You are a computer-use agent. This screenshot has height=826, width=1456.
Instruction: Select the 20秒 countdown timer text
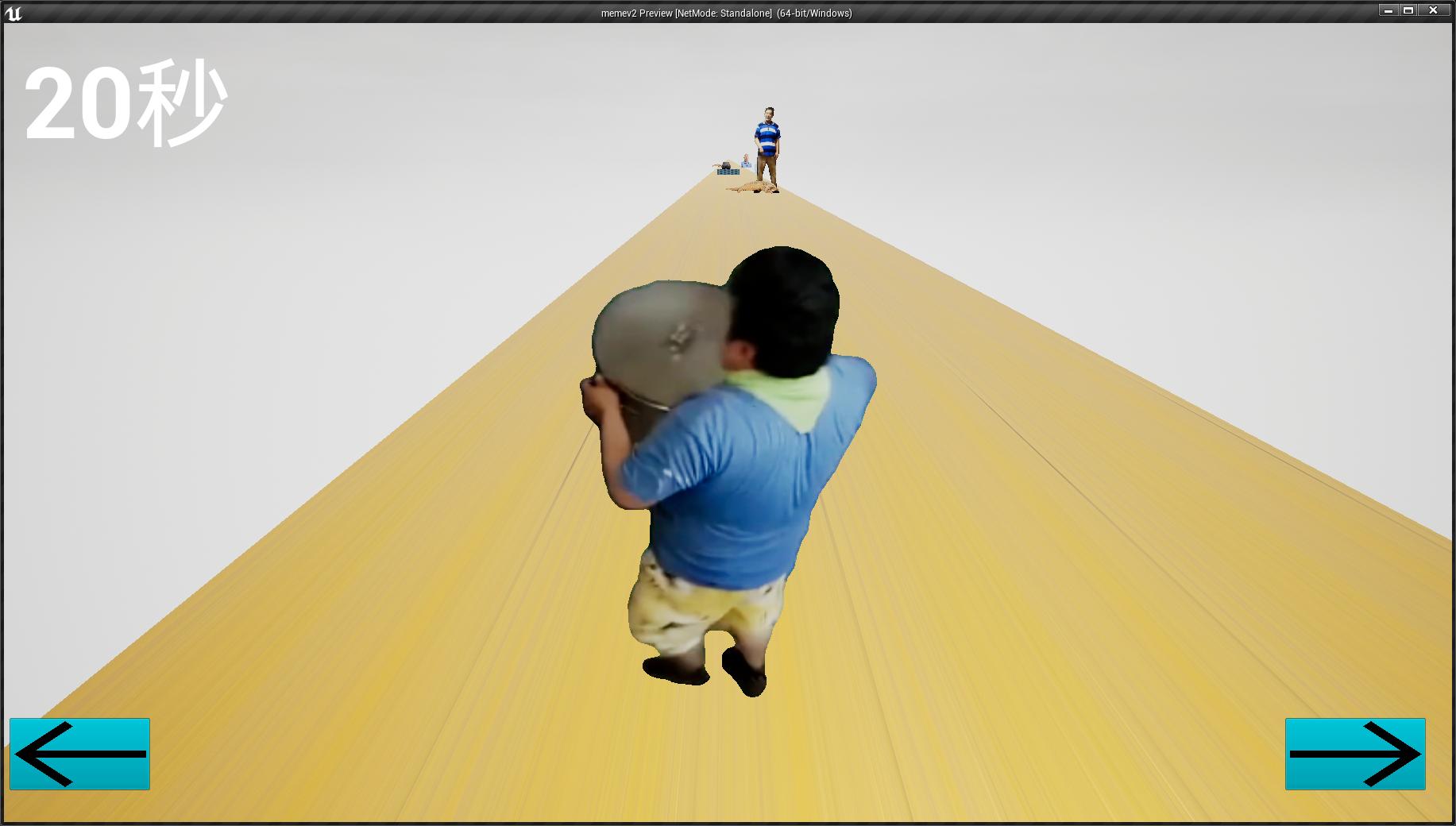(126, 103)
